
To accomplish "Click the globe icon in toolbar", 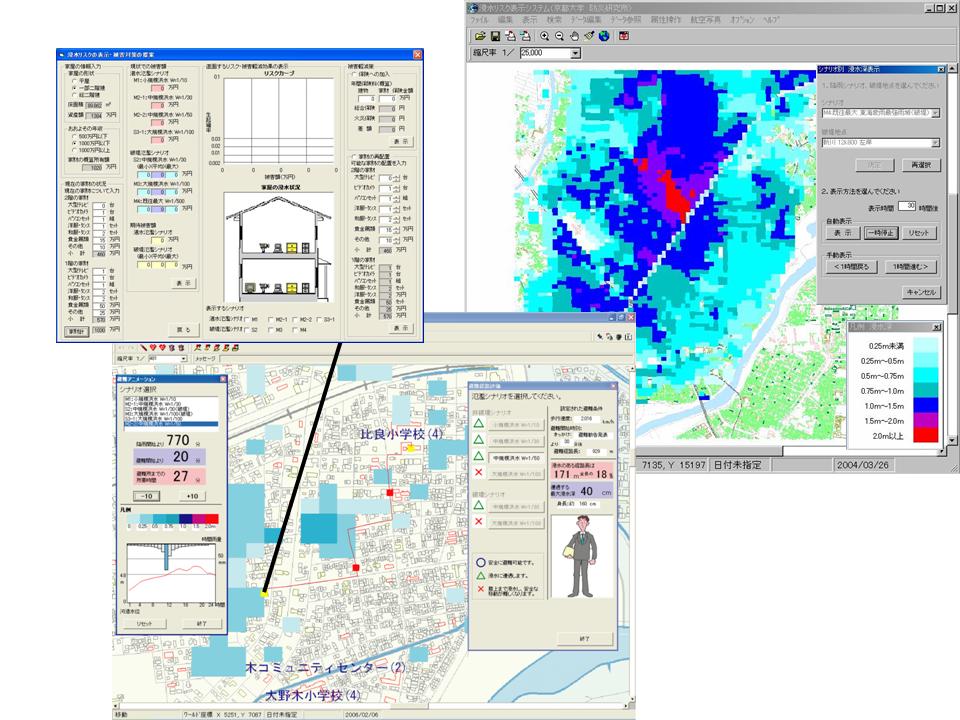I will [x=604, y=36].
